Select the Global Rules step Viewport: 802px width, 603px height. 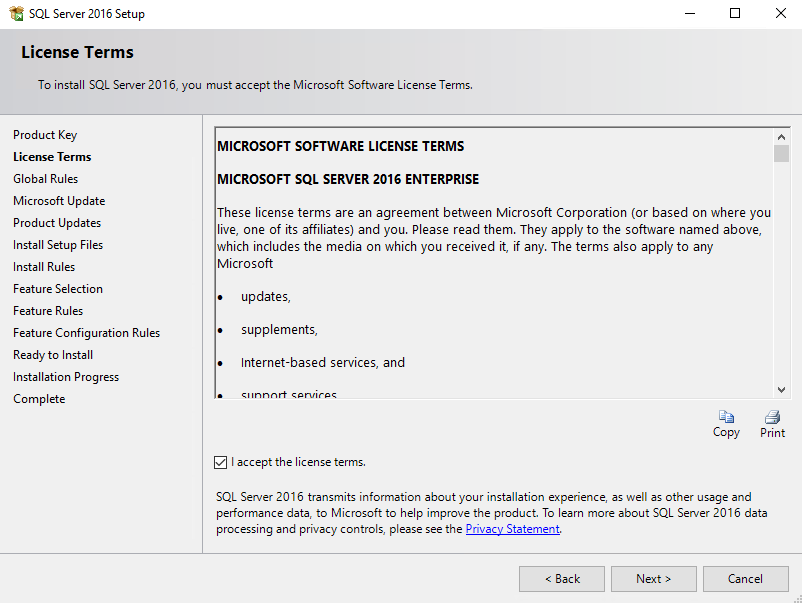click(x=45, y=179)
